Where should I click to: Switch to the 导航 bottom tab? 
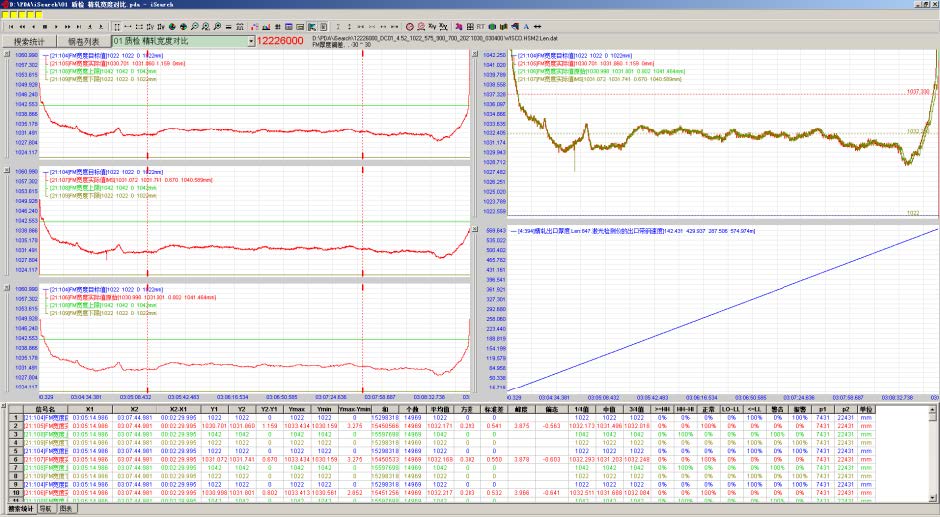click(x=46, y=509)
